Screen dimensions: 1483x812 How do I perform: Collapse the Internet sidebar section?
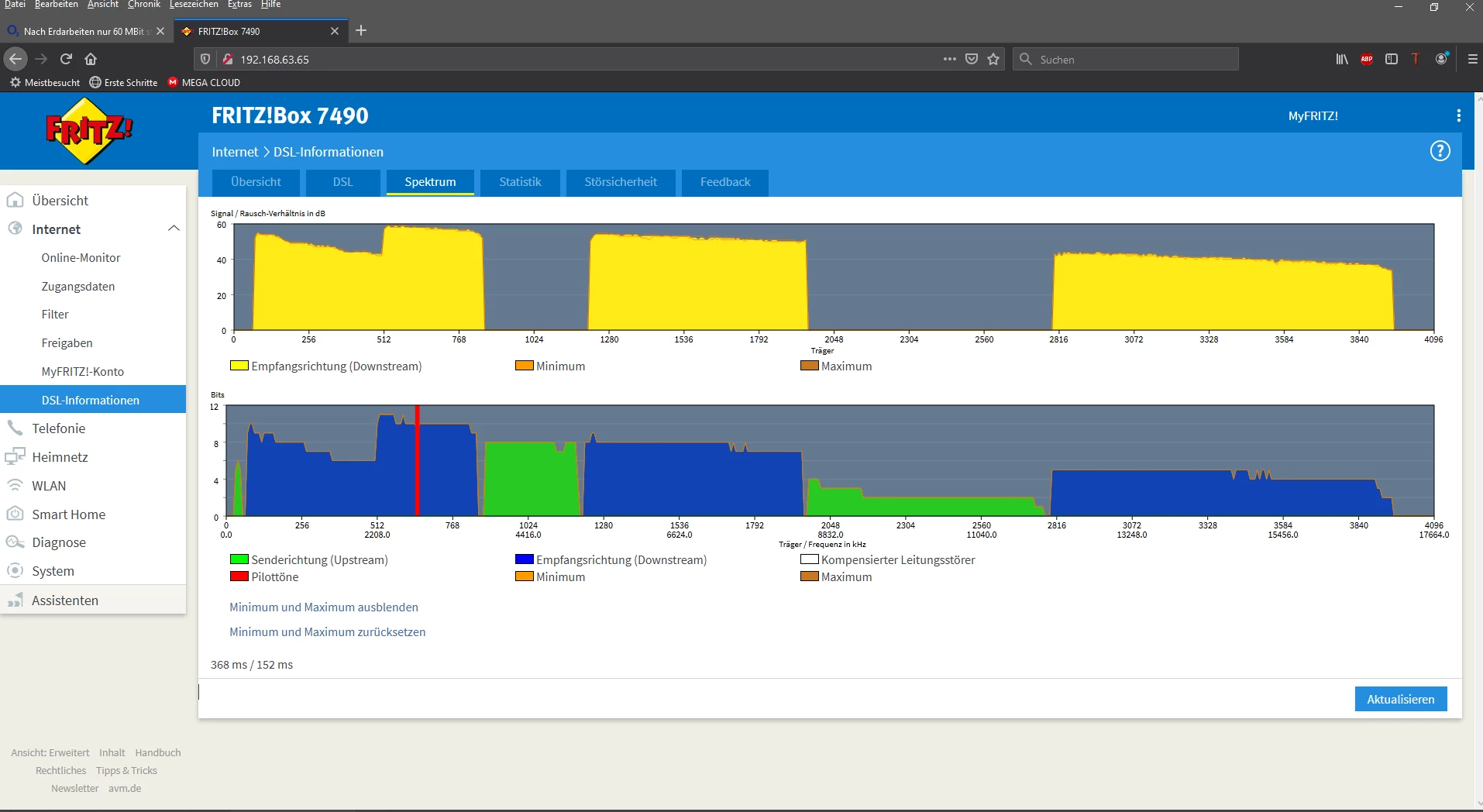pyautogui.click(x=174, y=229)
